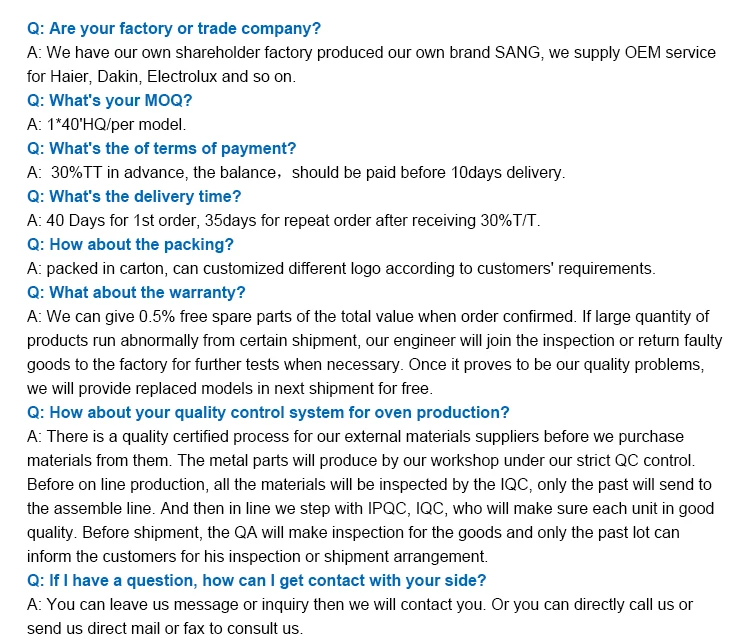Click the line starting "You can leave us message"

point(360,604)
